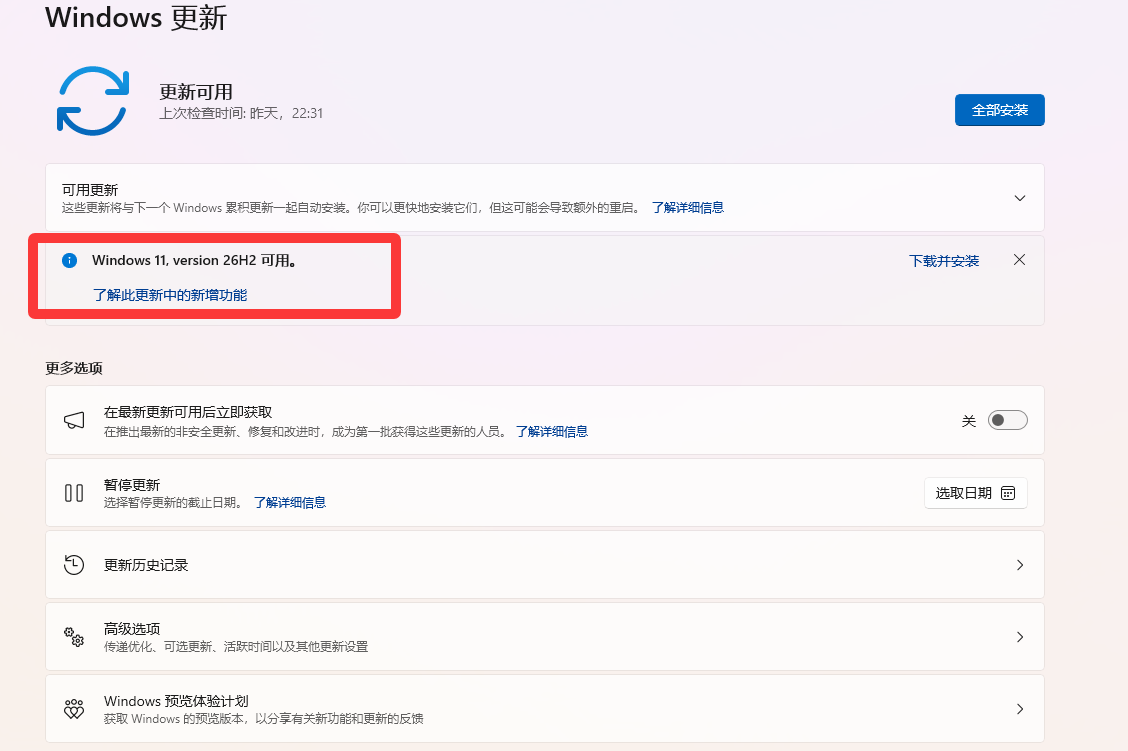Click the 暂停更新 row title
This screenshot has width=1128, height=751.
(x=132, y=485)
